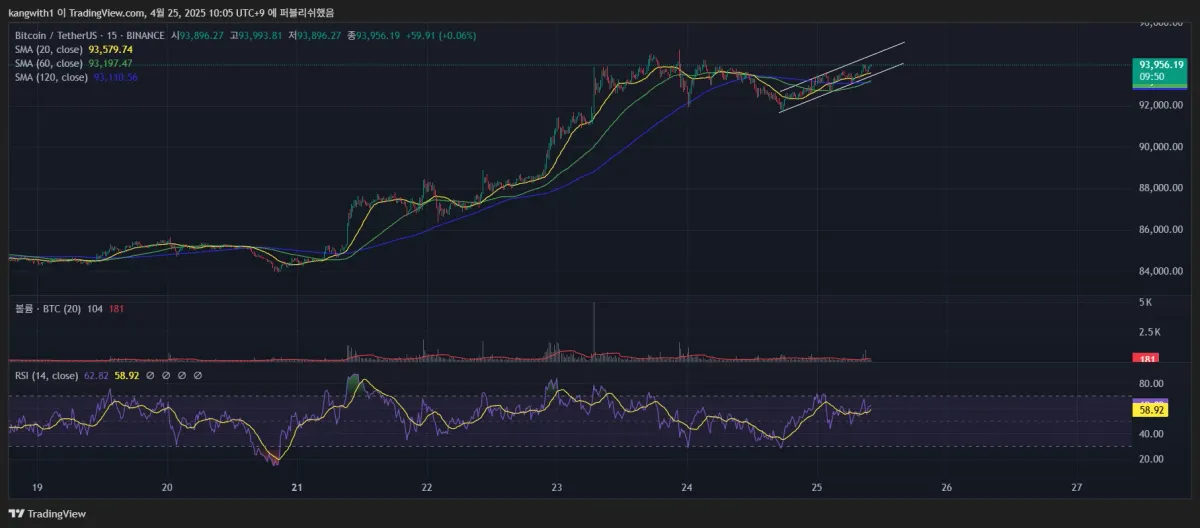Click the yellow RSI 58.92 axis label

pyautogui.click(x=1149, y=410)
